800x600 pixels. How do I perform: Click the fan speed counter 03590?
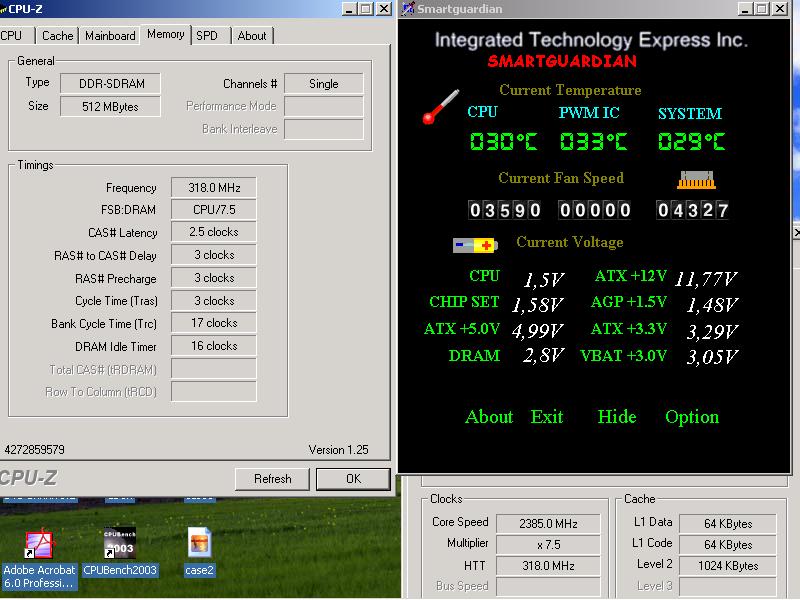505,210
